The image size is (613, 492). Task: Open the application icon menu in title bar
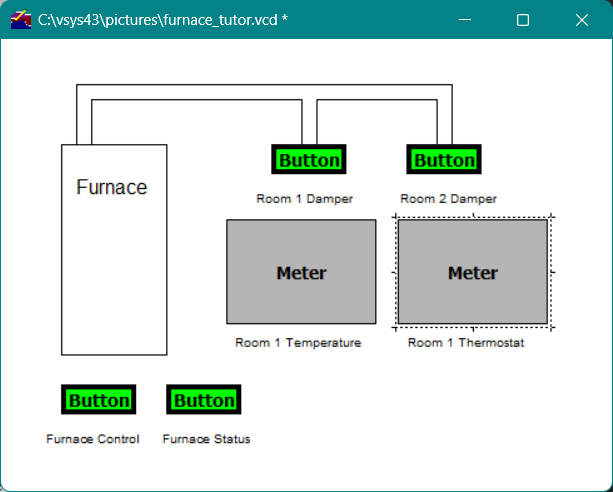coord(20,20)
